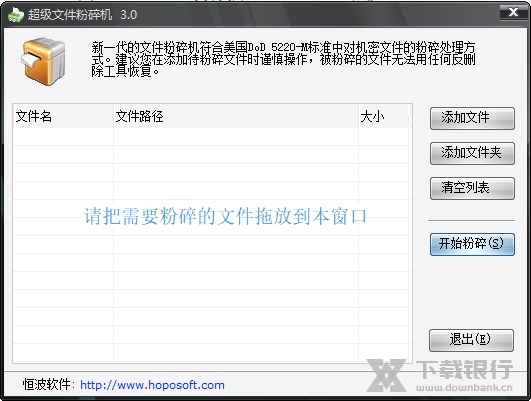Click the 添加文件 button
Screen dimensions: 531x401
pyautogui.click(x=472, y=118)
